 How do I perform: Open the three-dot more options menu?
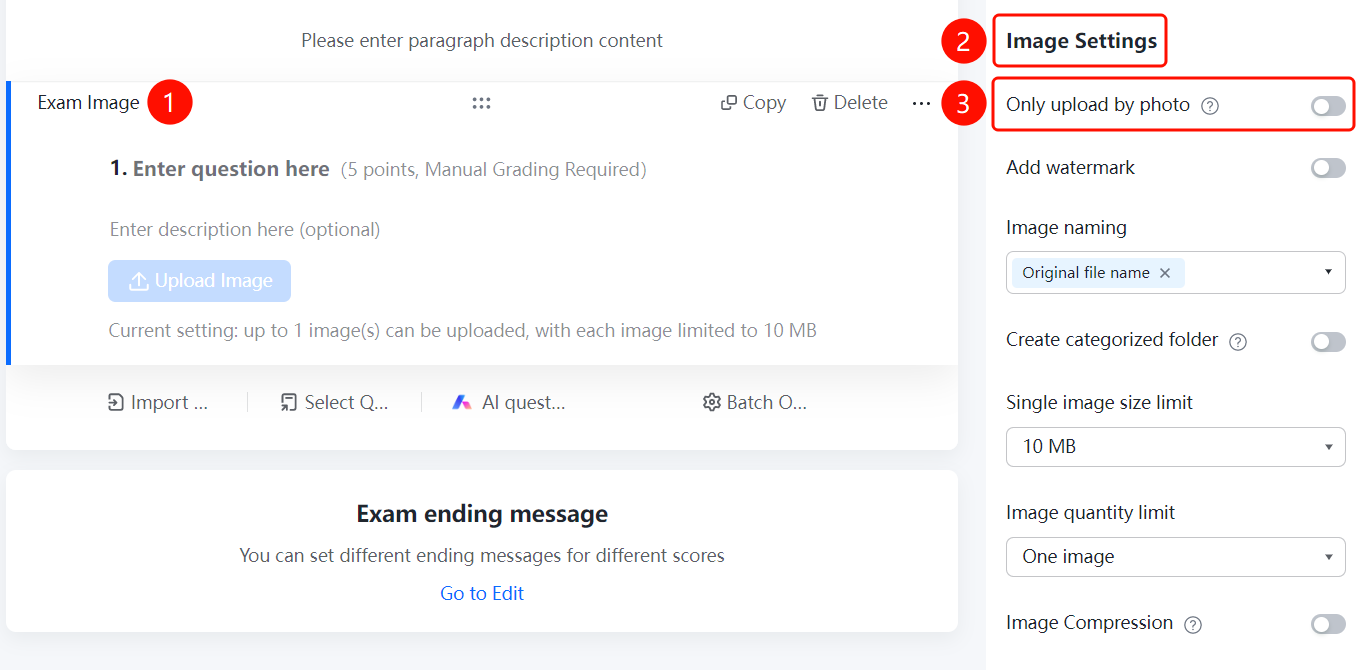(921, 103)
